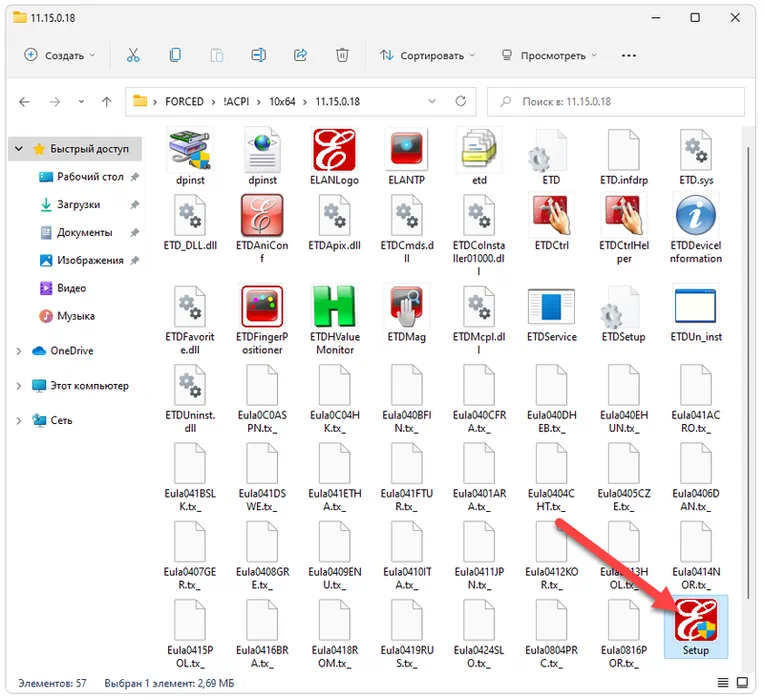Select the ELANLogo file icon
Image resolution: width=764 pixels, height=700 pixels.
(333, 152)
